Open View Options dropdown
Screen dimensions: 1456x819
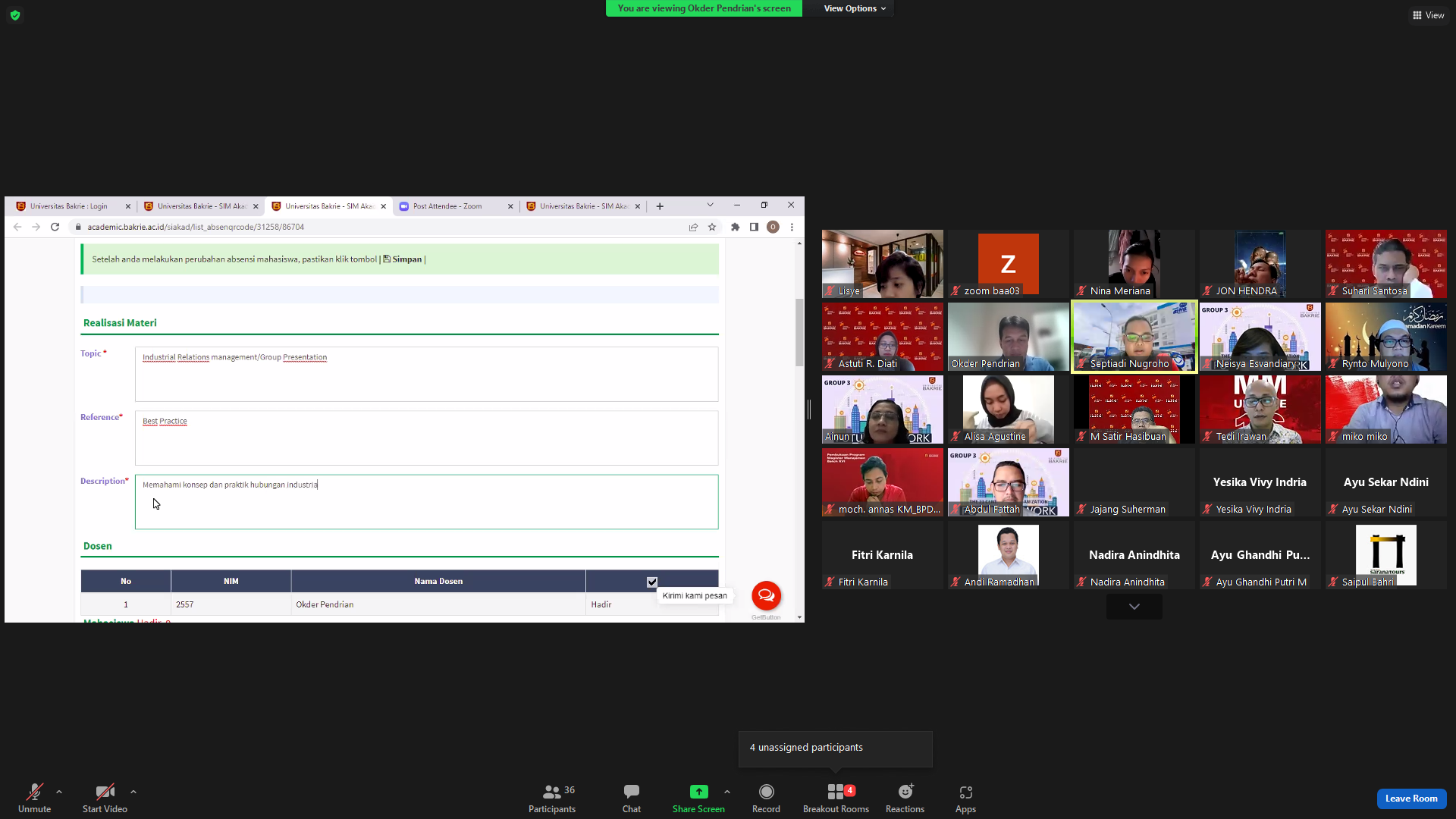click(x=855, y=8)
